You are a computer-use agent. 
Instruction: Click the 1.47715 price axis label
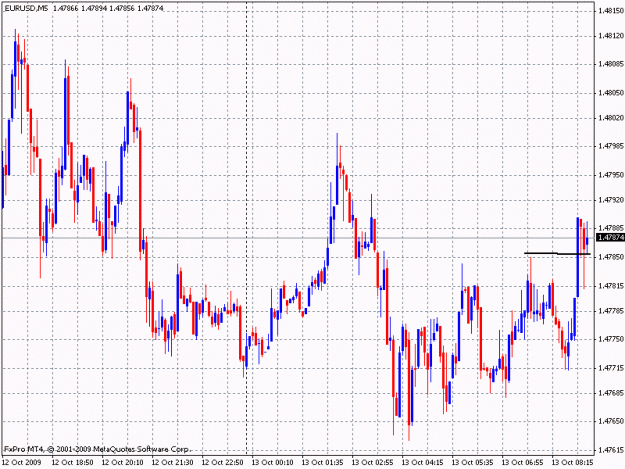[611, 368]
